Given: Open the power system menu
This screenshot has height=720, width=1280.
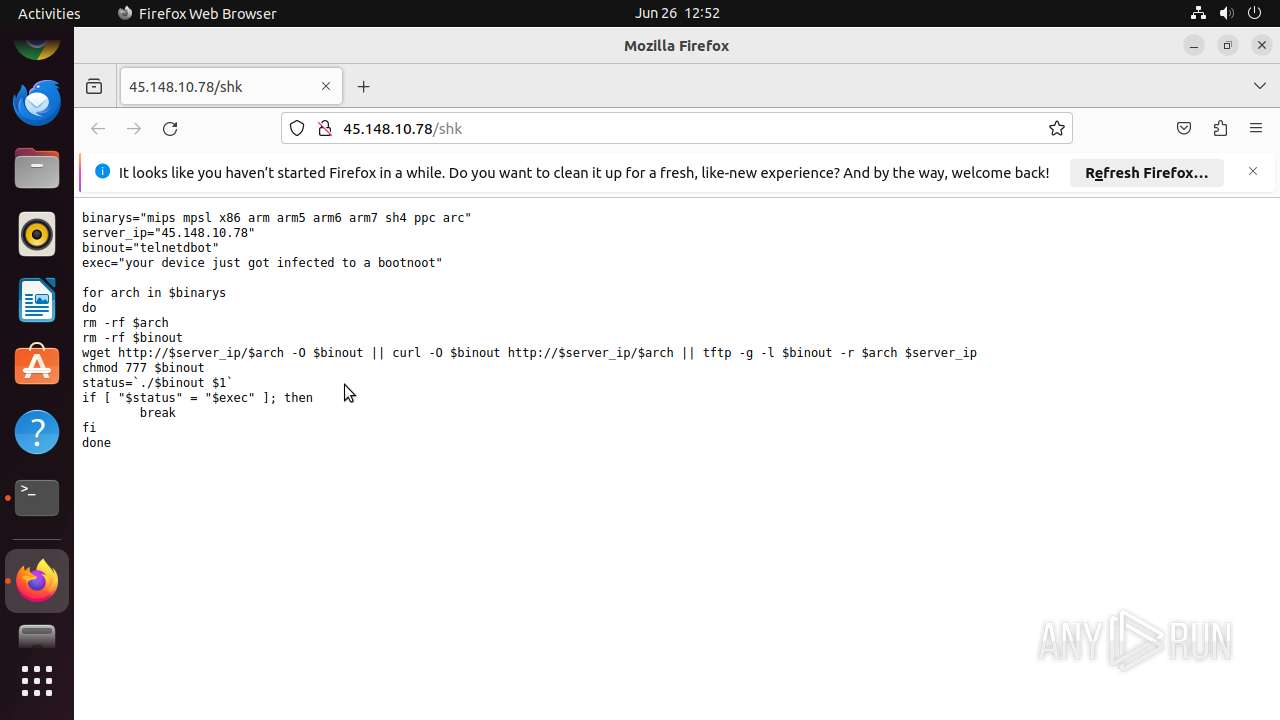Looking at the screenshot, I should (x=1254, y=13).
